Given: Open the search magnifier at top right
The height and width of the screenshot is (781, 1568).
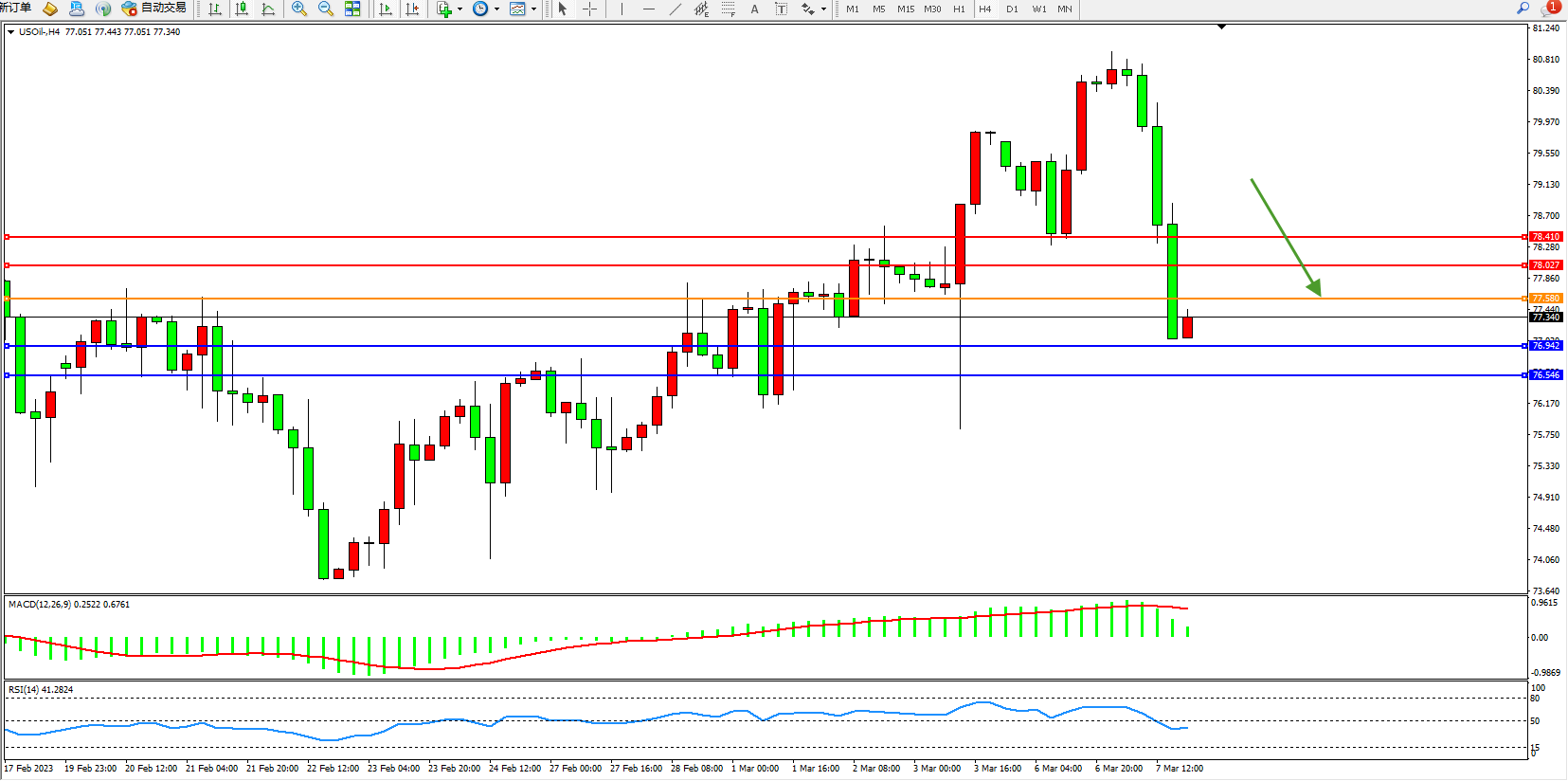Looking at the screenshot, I should click(1523, 9).
